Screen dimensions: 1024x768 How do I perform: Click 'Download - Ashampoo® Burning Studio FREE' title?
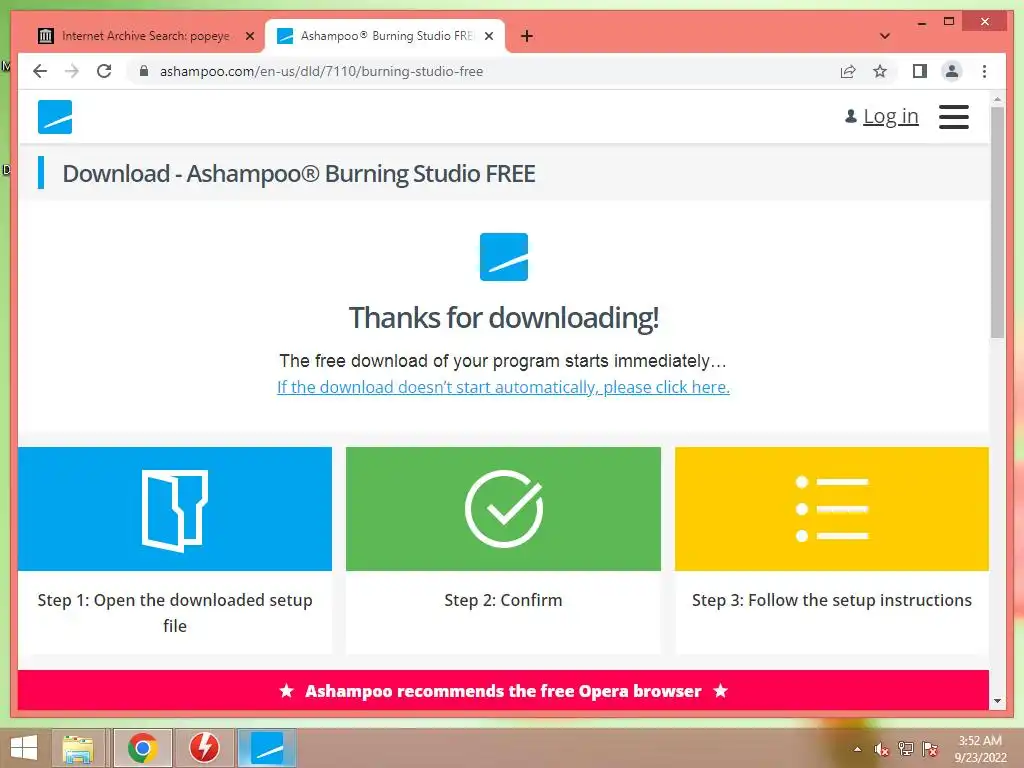tap(299, 174)
